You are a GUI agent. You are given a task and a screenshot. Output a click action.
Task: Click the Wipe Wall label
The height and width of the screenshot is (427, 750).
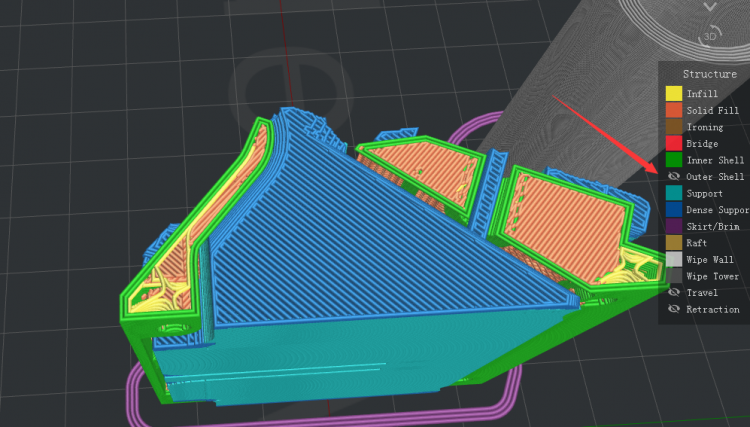tap(710, 260)
